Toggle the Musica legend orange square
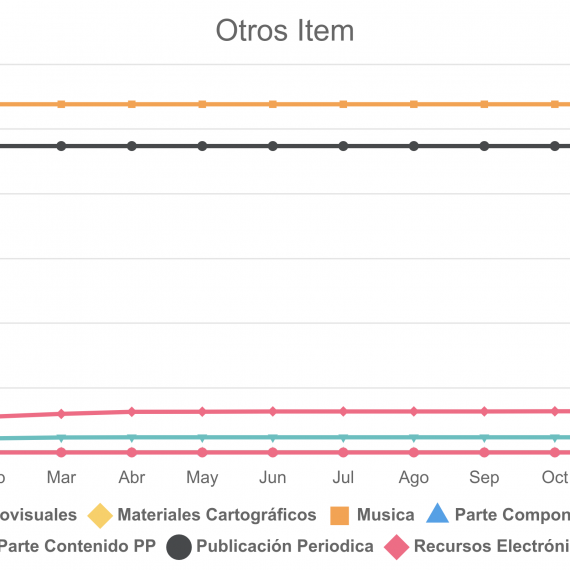The image size is (570, 570). [x=339, y=515]
